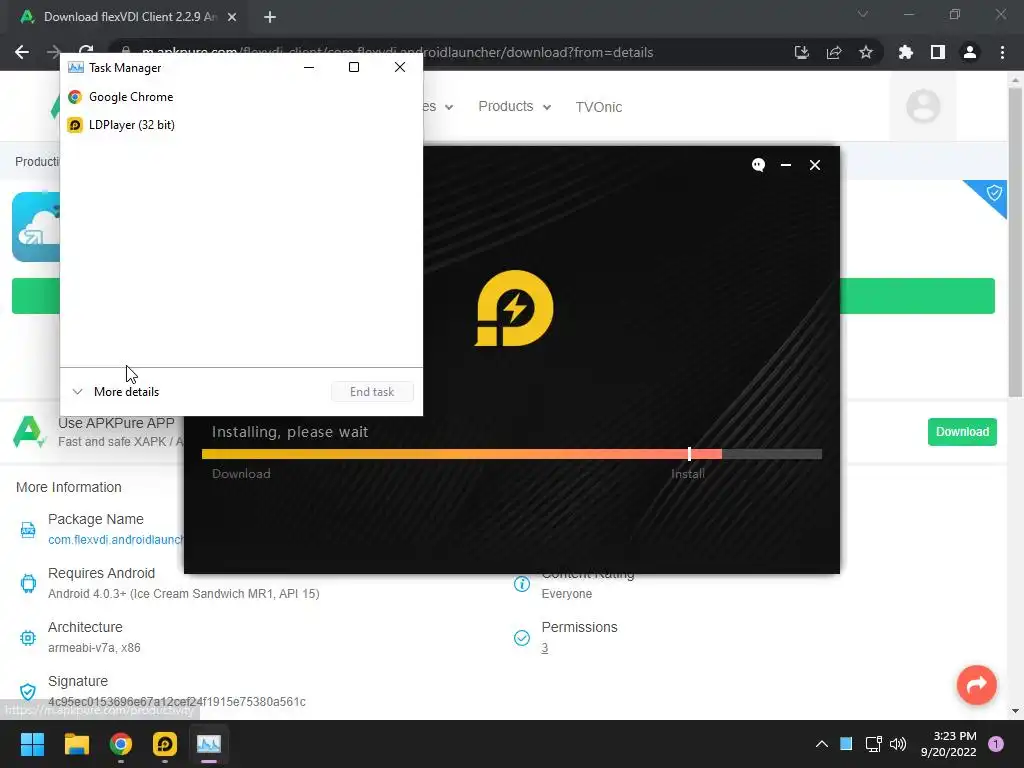Screen dimensions: 1024x768
Task: Click the page vertical scrollbar
Action: coord(1015,242)
